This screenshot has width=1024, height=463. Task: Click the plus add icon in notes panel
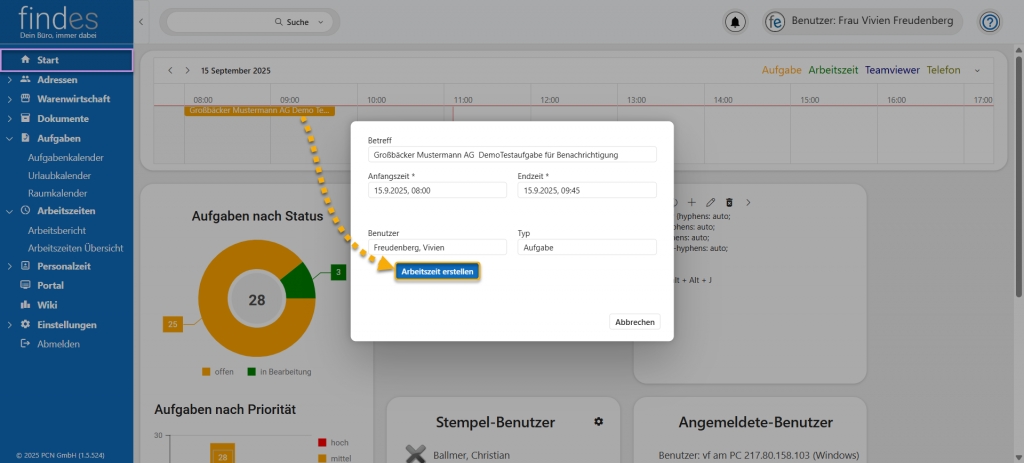[691, 202]
